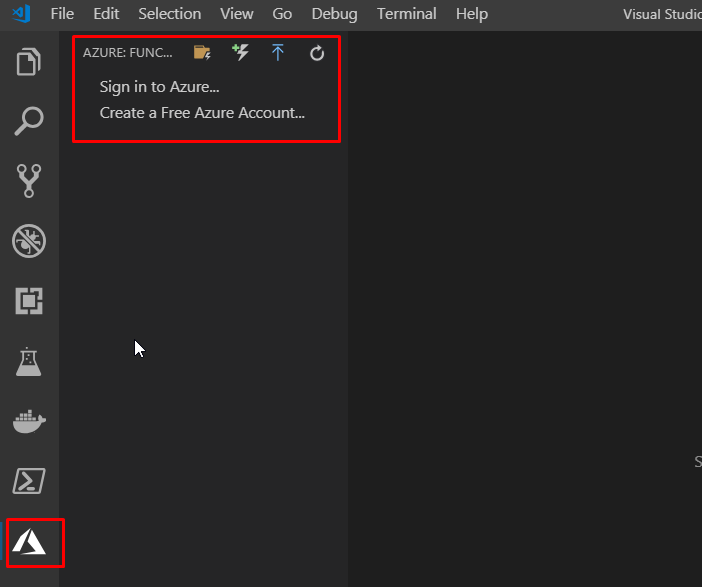The width and height of the screenshot is (702, 587).
Task: Click the Deploy to Function App arrow
Action: tap(278, 52)
